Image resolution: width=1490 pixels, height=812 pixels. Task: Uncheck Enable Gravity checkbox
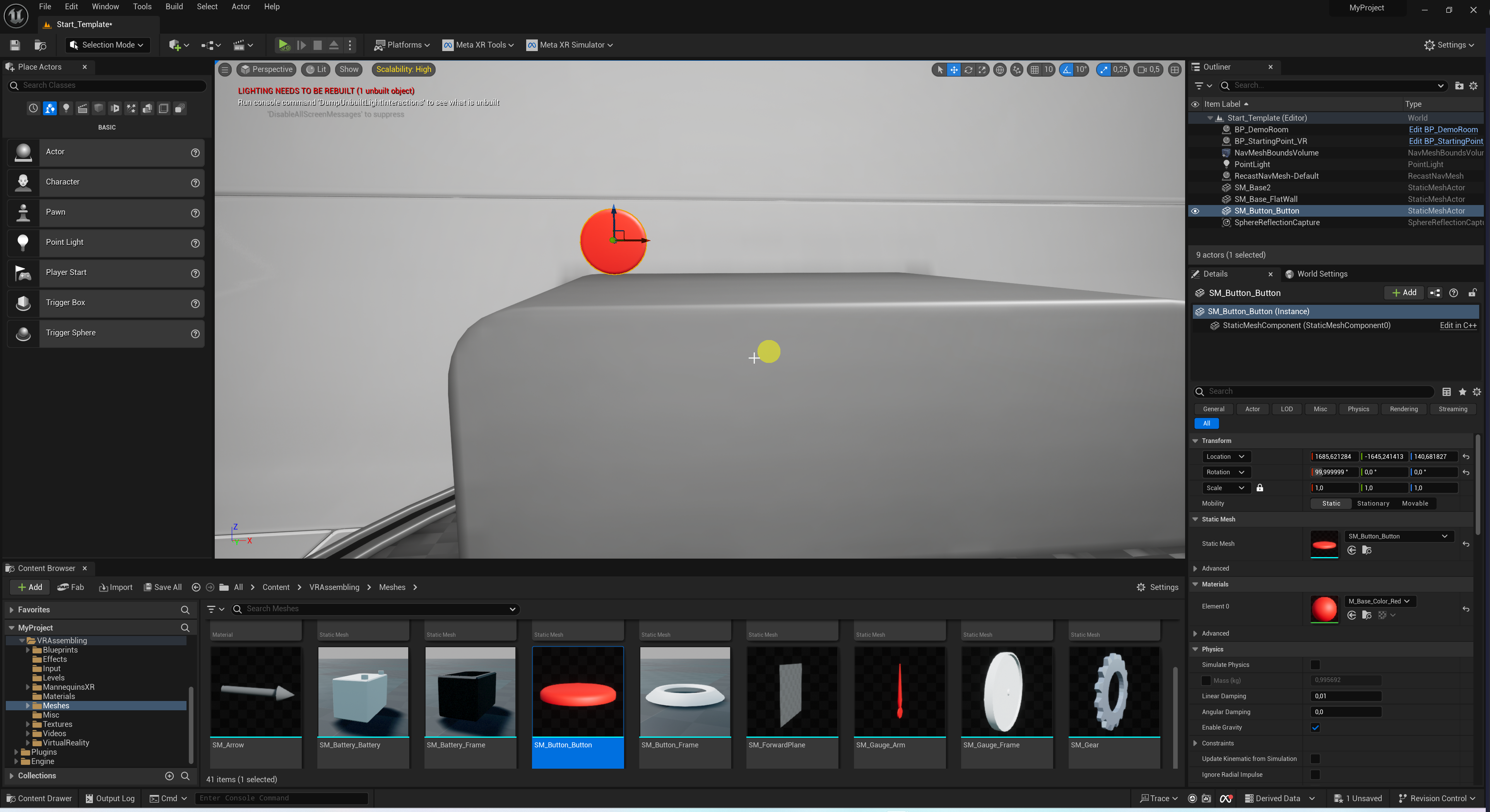[x=1315, y=727]
